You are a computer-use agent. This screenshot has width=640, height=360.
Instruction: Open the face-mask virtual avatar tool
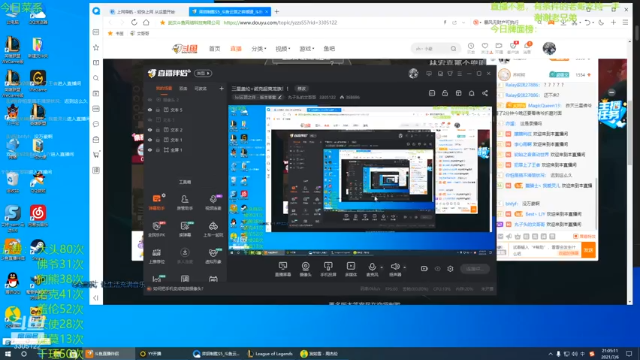[x=213, y=256]
